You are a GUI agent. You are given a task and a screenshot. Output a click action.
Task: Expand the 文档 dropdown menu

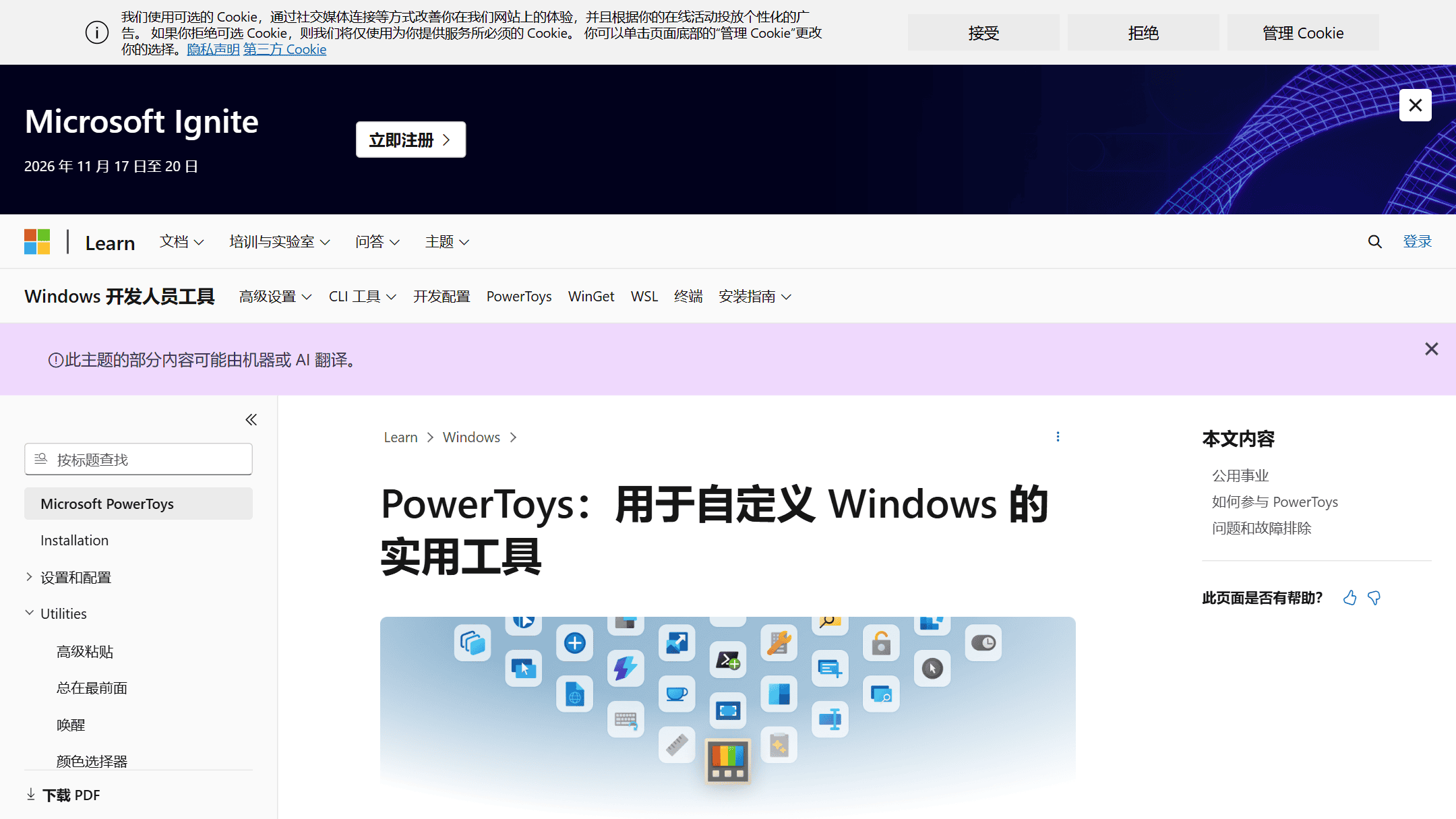coord(181,241)
